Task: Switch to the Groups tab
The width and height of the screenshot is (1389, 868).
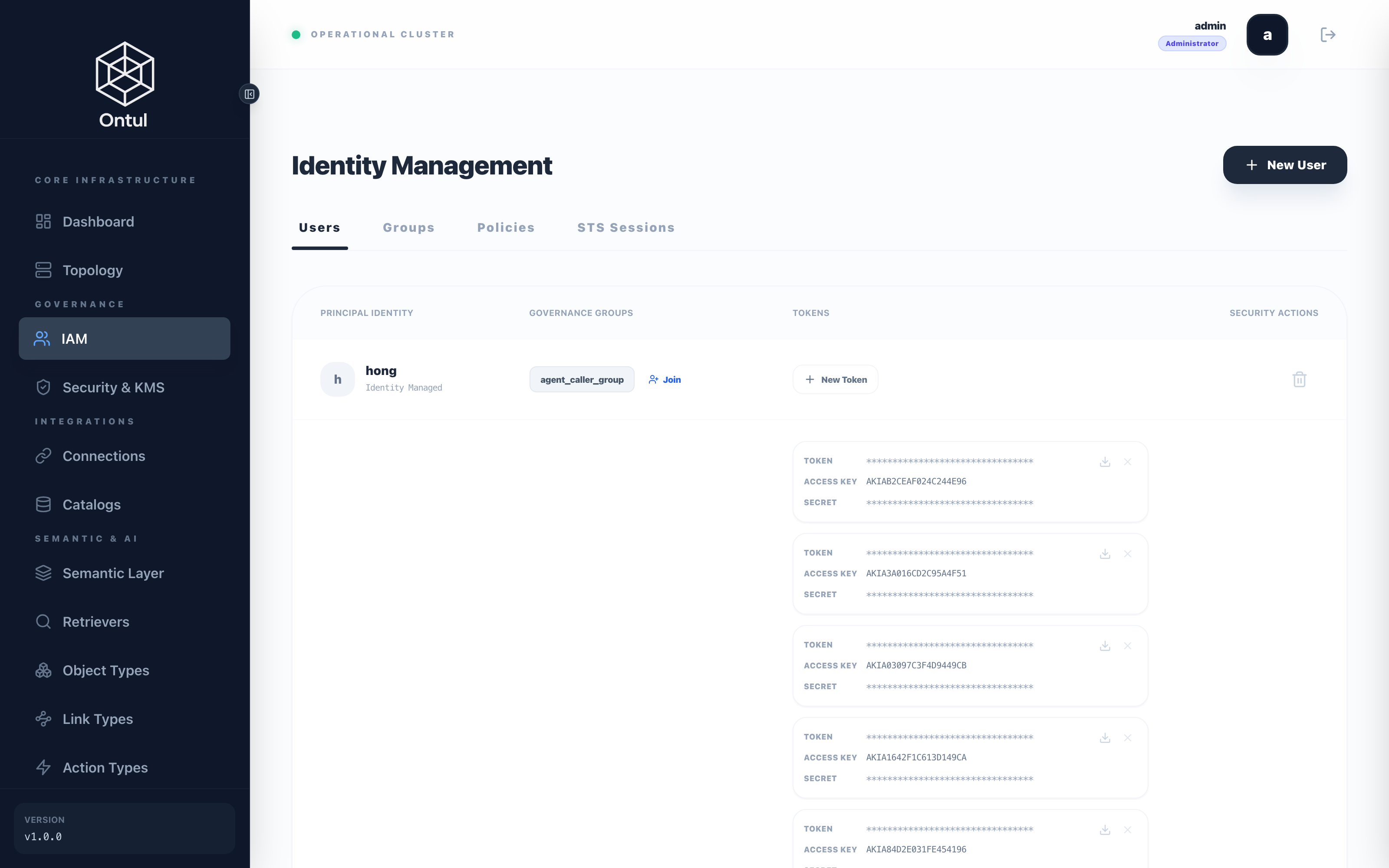Action: click(x=408, y=228)
